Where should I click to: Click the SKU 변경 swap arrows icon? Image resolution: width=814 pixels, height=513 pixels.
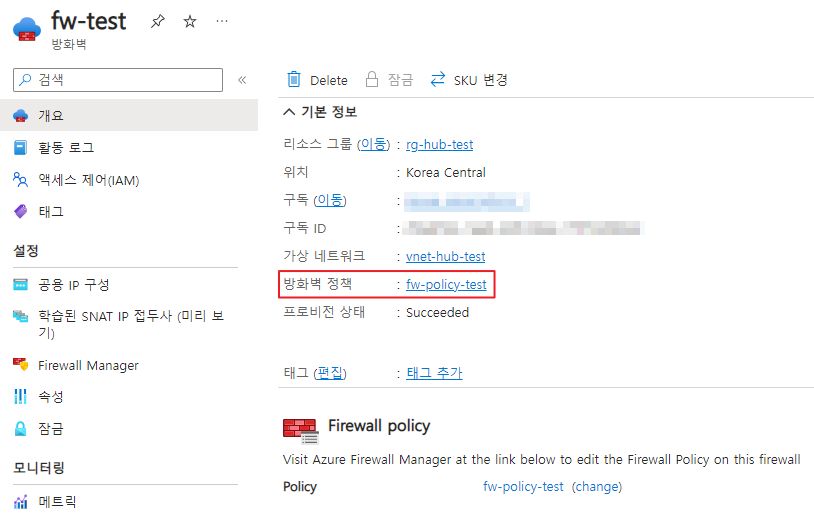[x=438, y=79]
